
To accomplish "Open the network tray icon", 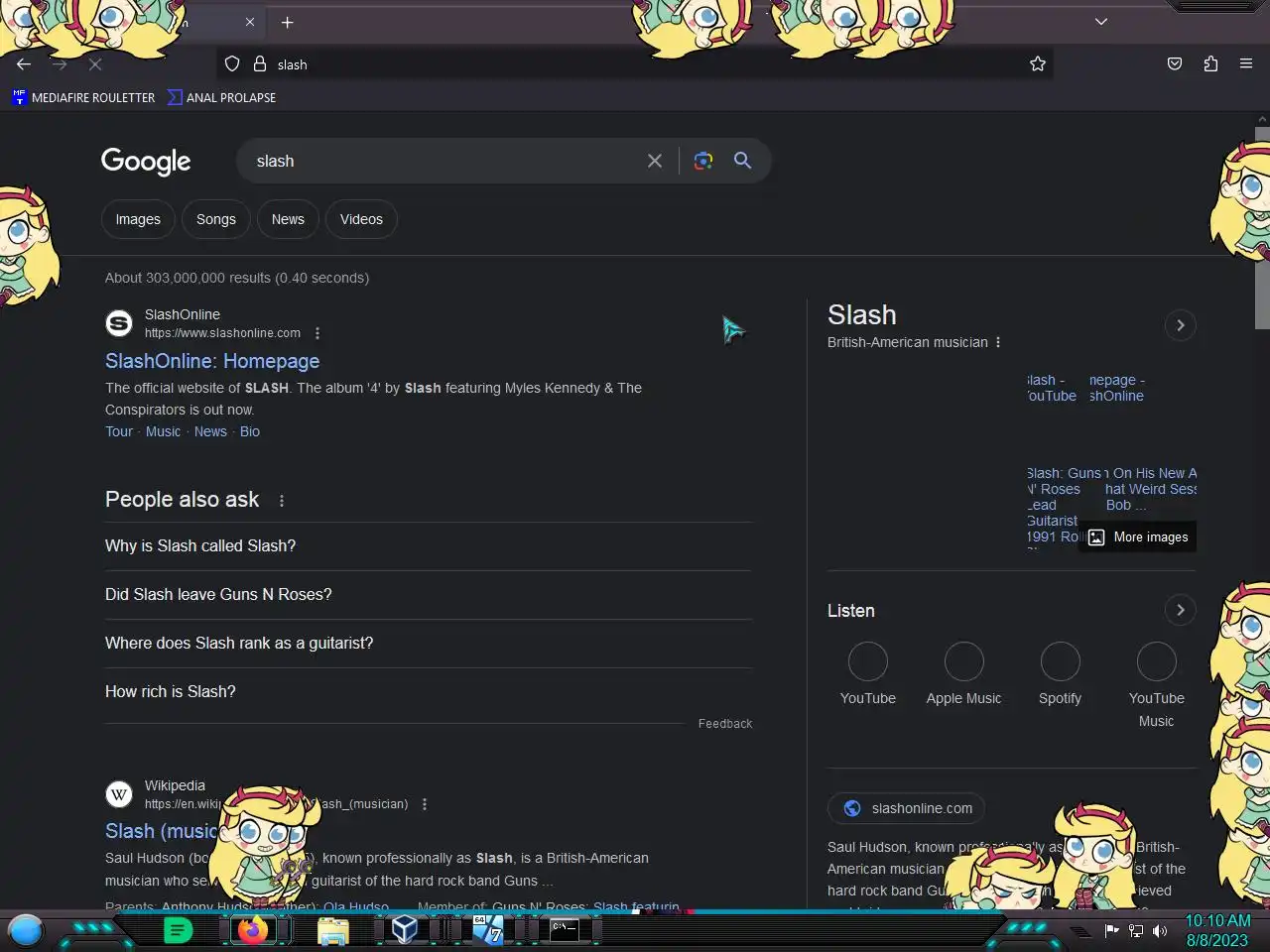I will tap(1136, 930).
